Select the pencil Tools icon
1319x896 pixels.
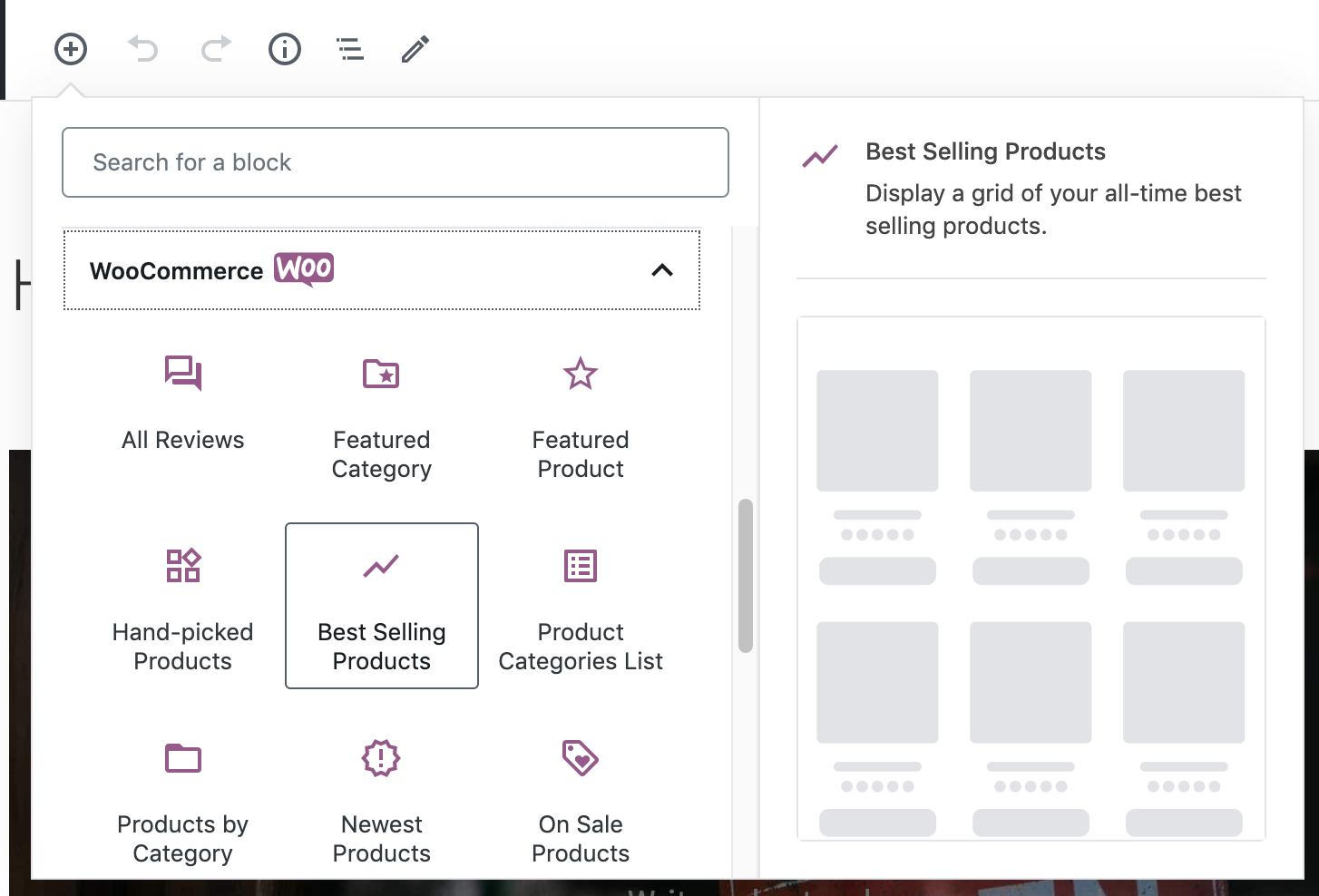pyautogui.click(x=415, y=49)
